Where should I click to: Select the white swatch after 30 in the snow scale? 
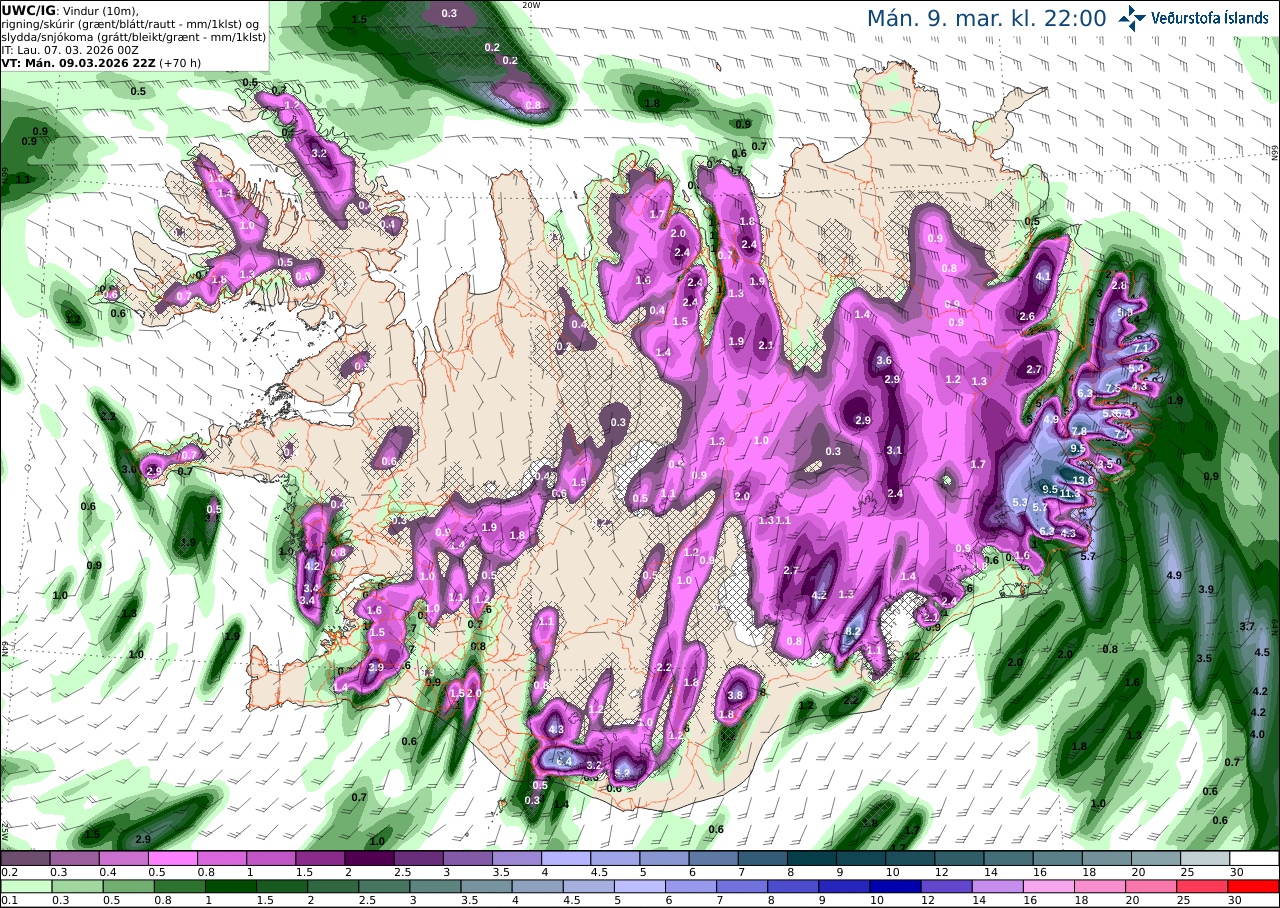pos(1255,858)
